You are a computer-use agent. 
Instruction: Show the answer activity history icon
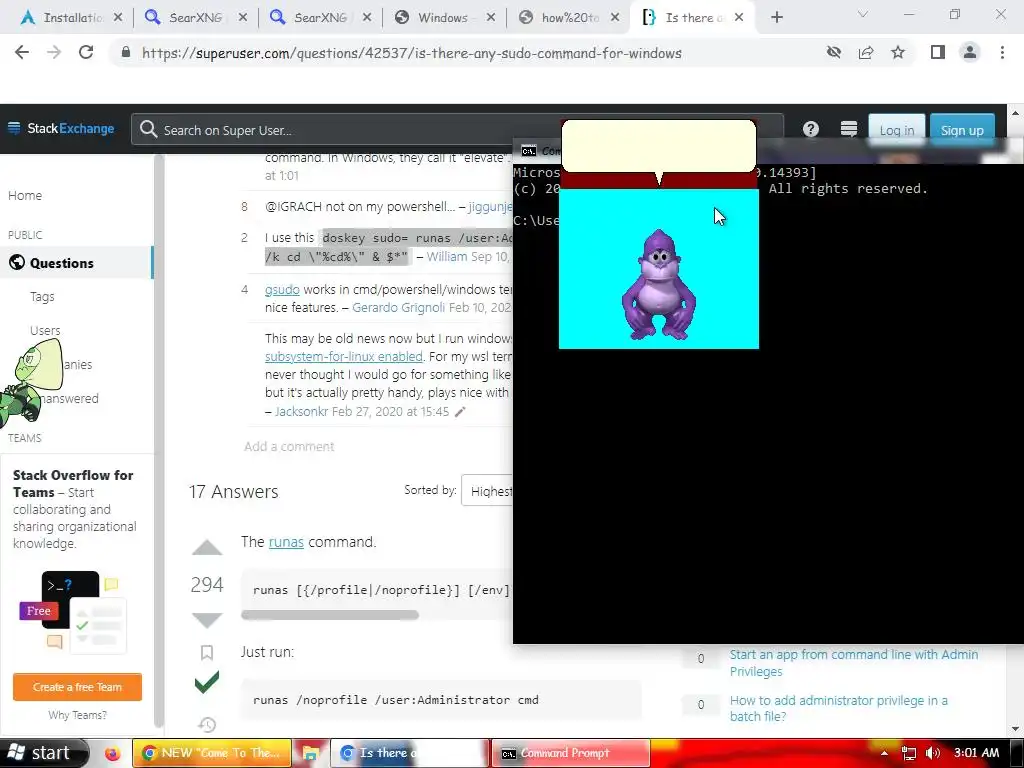tap(207, 724)
